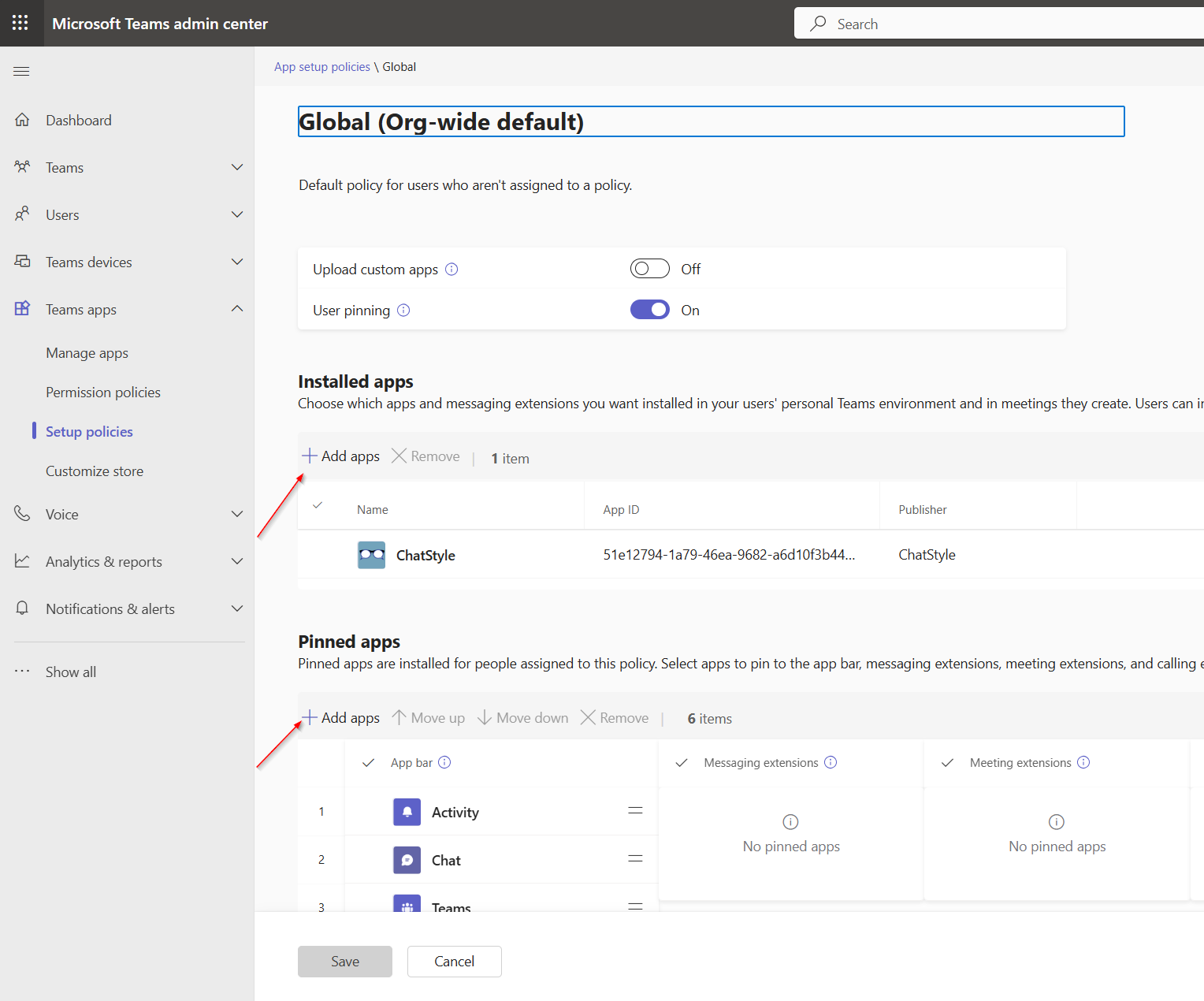Viewport: 1204px width, 1001px height.
Task: Edit the Global (Org-wide default) name field
Action: (x=712, y=121)
